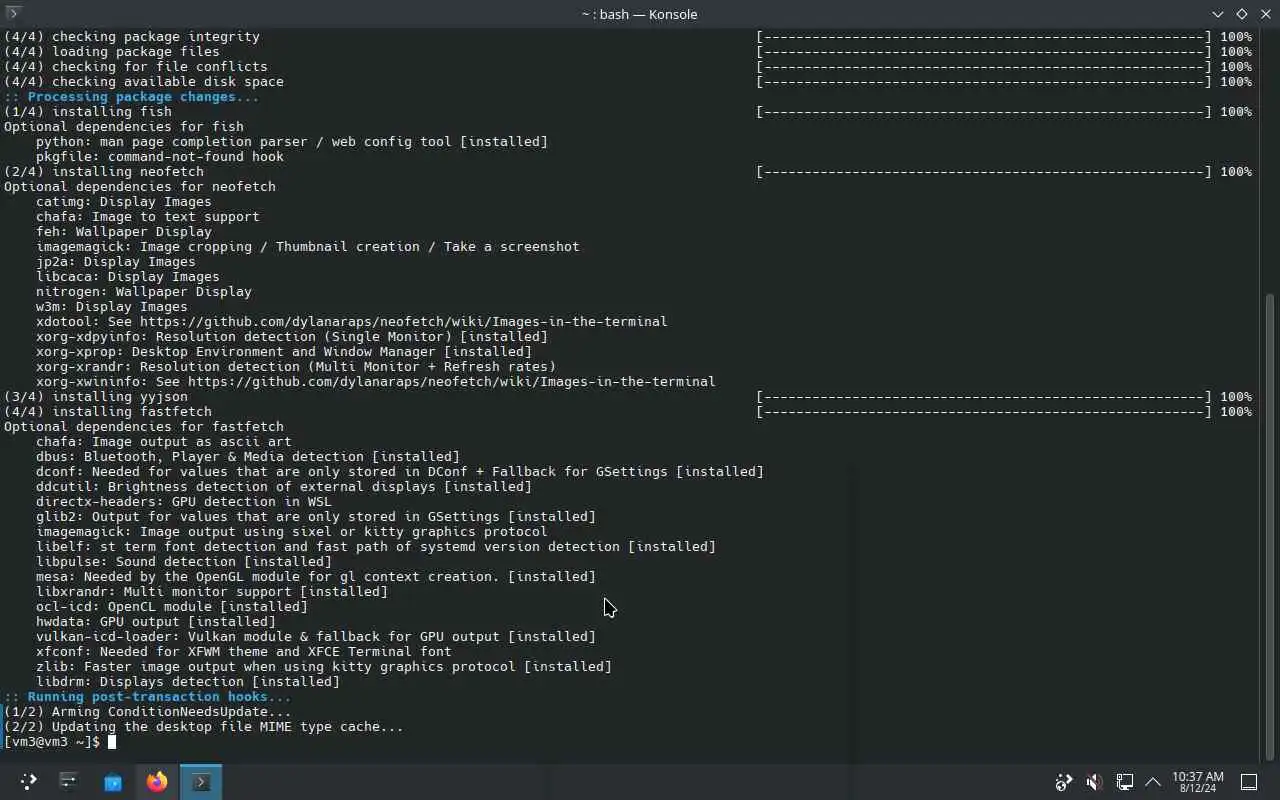Click 'libdrm: Displays detection [installed]' line

[188, 682]
